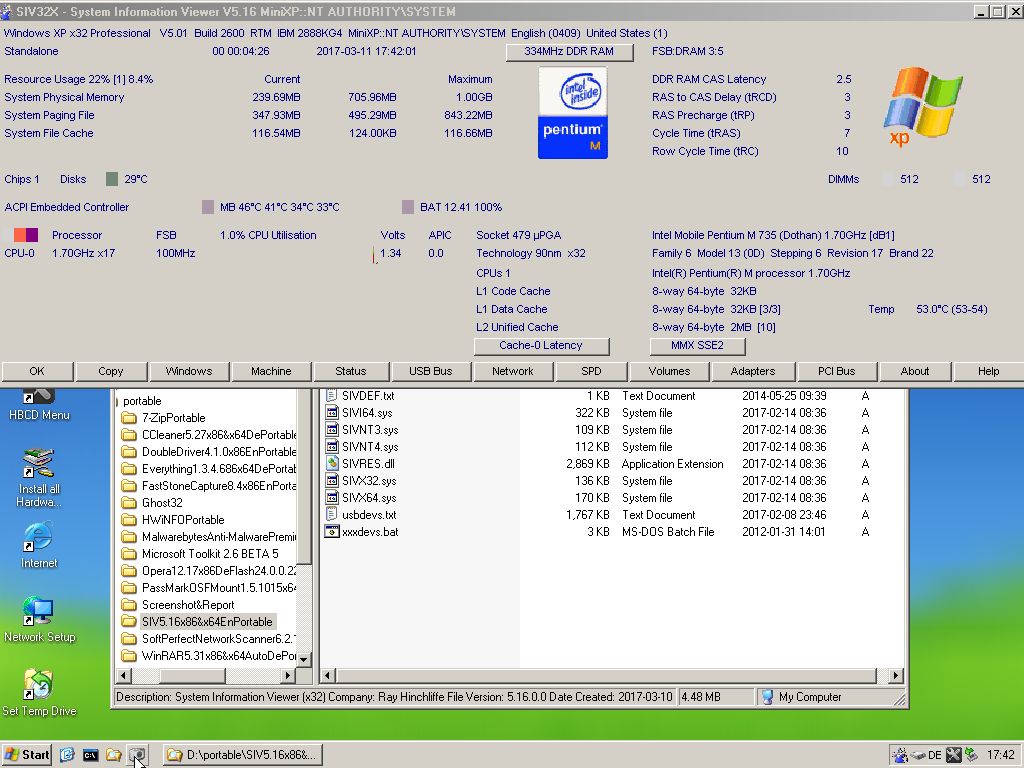Open the wrench and screwdriver tray icon

coord(953,755)
